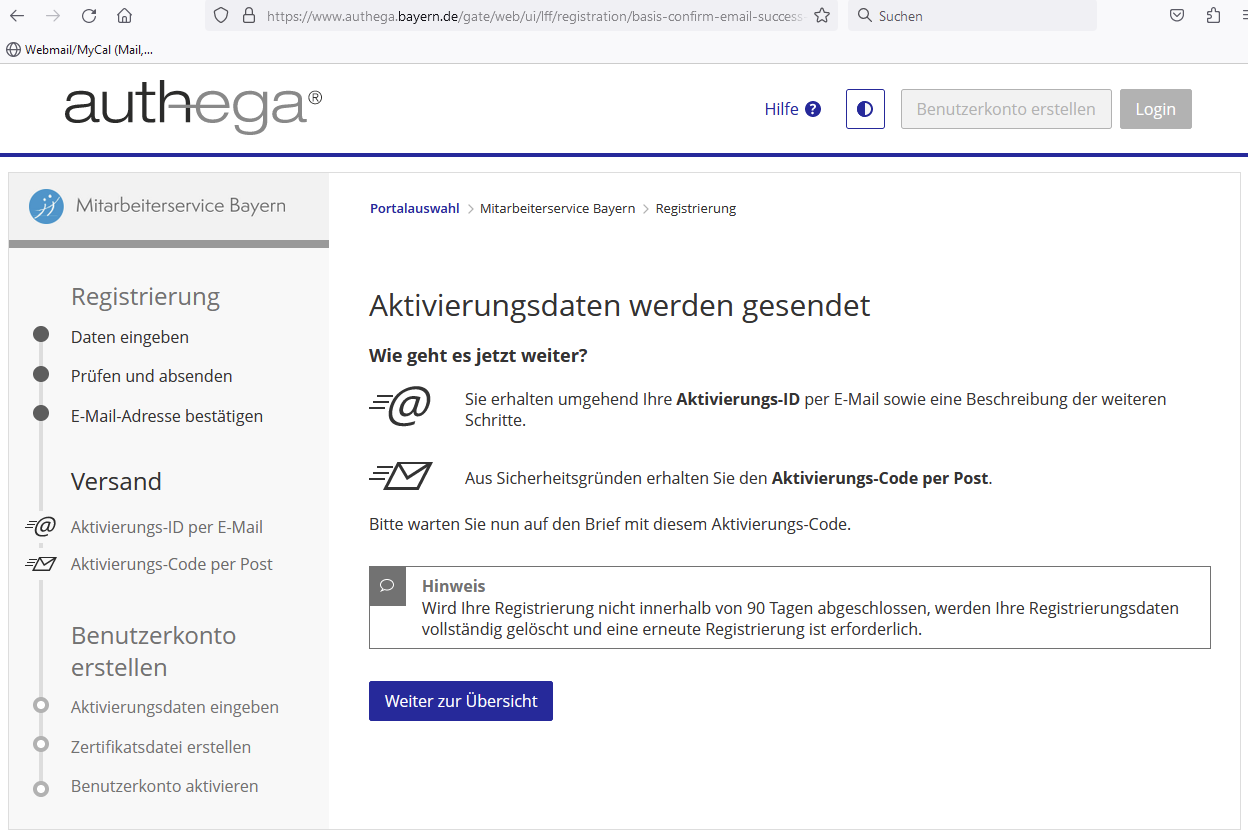Click the browser back arrow

pyautogui.click(x=17, y=16)
